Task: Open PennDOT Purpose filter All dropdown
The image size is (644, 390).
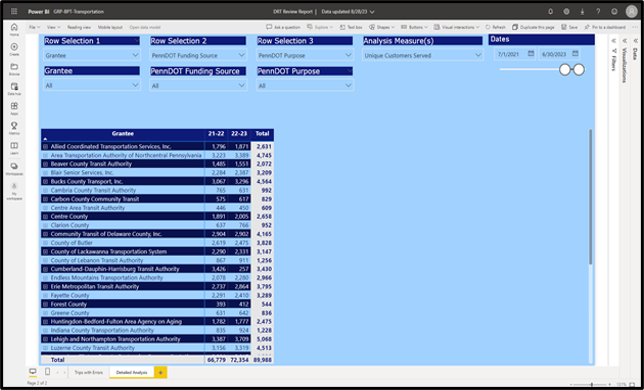Action: 305,85
